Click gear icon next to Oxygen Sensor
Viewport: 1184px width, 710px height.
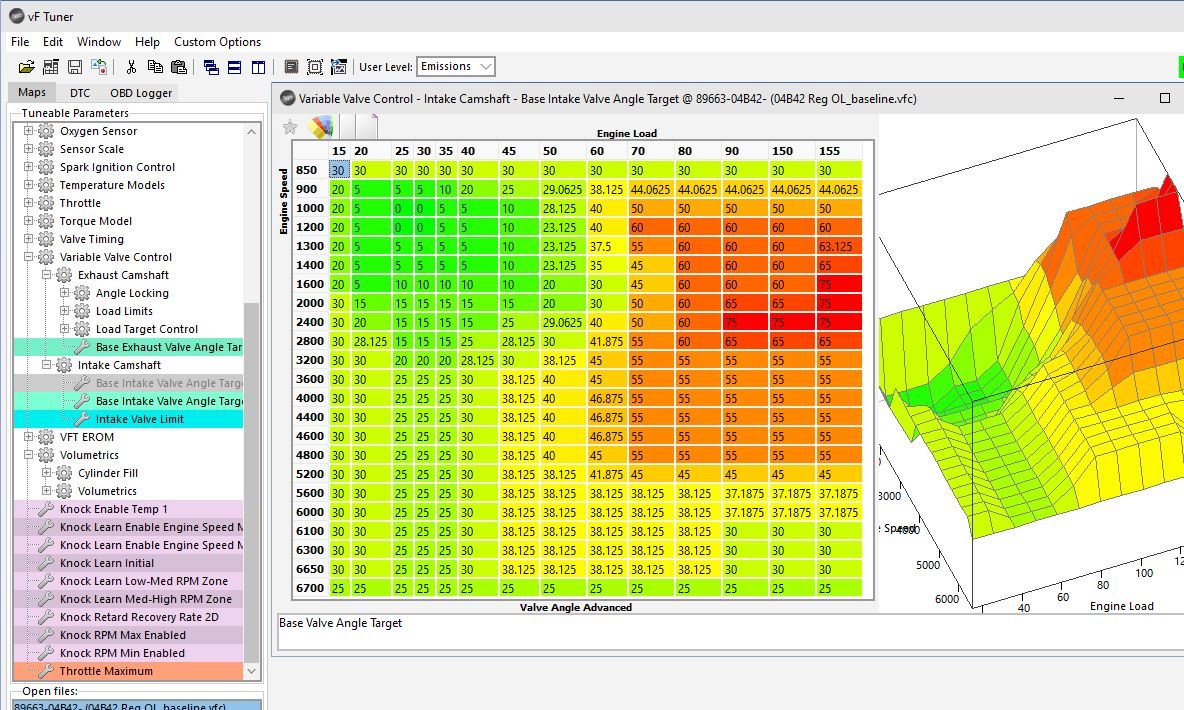pos(46,131)
